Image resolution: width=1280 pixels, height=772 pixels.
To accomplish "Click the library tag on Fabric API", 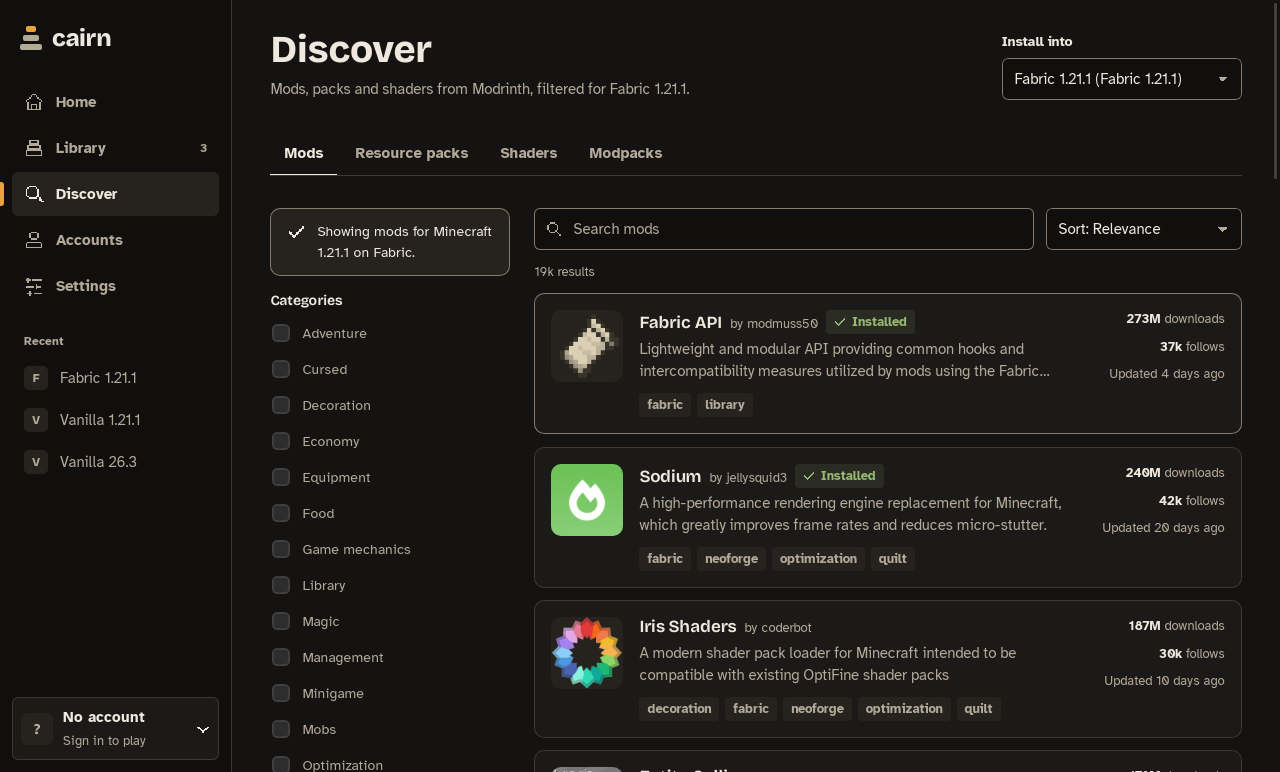I will coord(724,405).
